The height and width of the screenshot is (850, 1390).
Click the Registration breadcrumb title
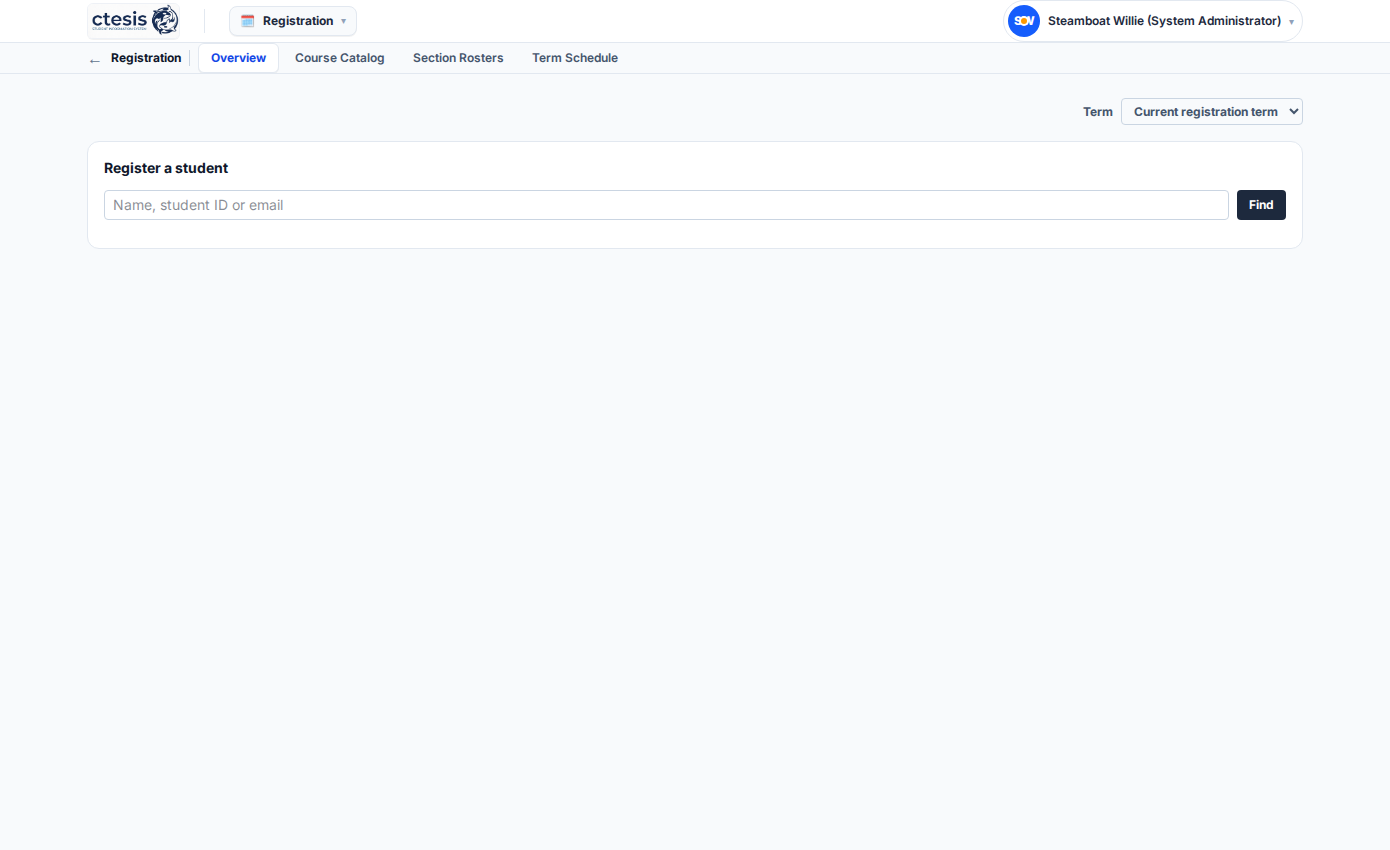click(x=146, y=58)
